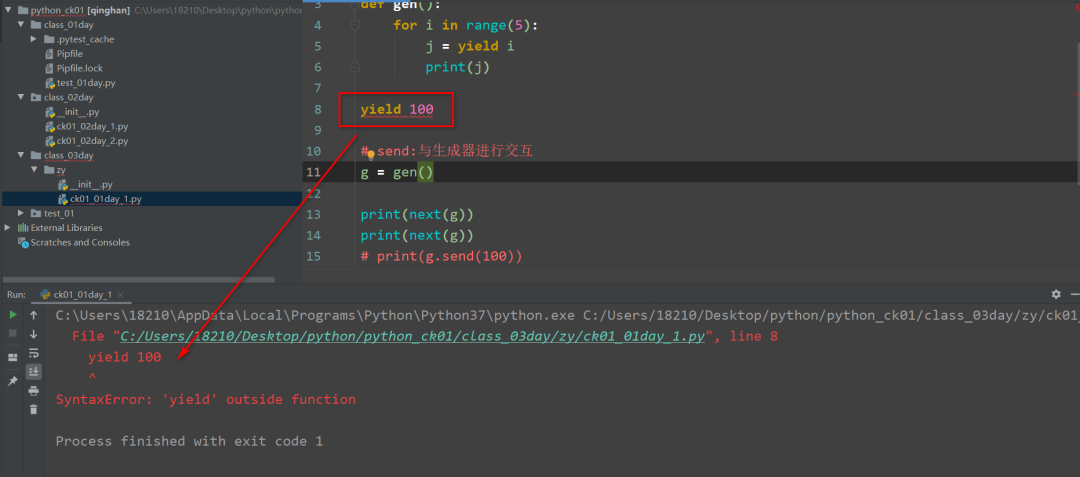Select ck01_01day_1.py in project tree
1080x477 pixels.
click(x=106, y=199)
